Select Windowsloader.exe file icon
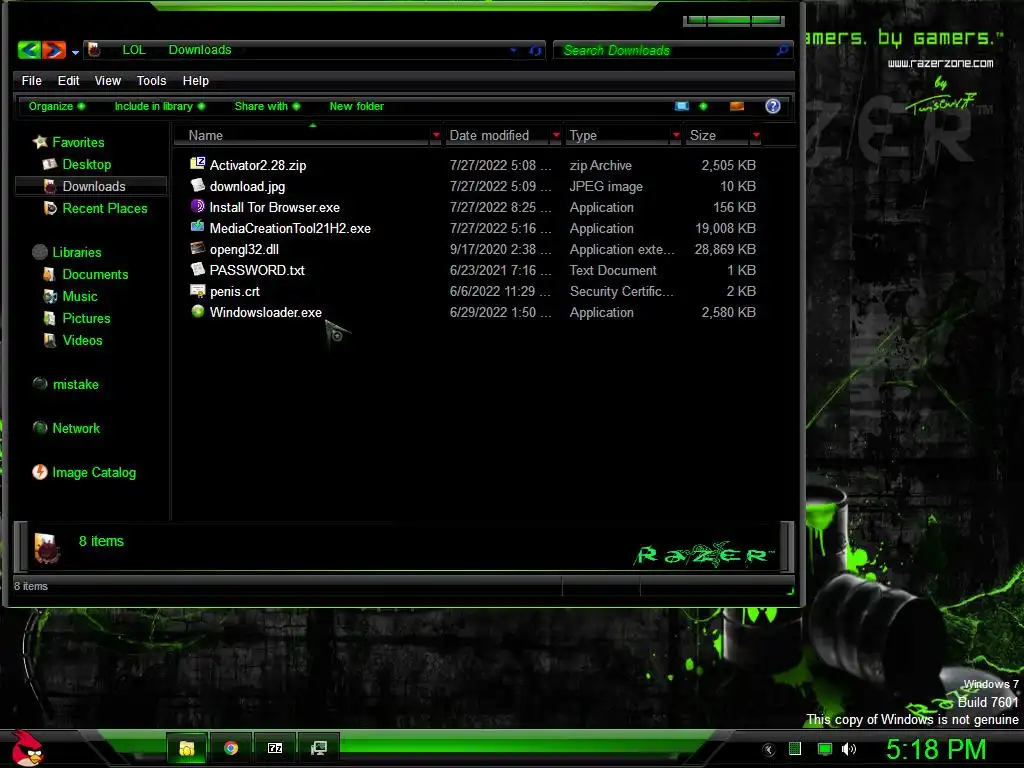The width and height of the screenshot is (1024, 768). pyautogui.click(x=197, y=312)
